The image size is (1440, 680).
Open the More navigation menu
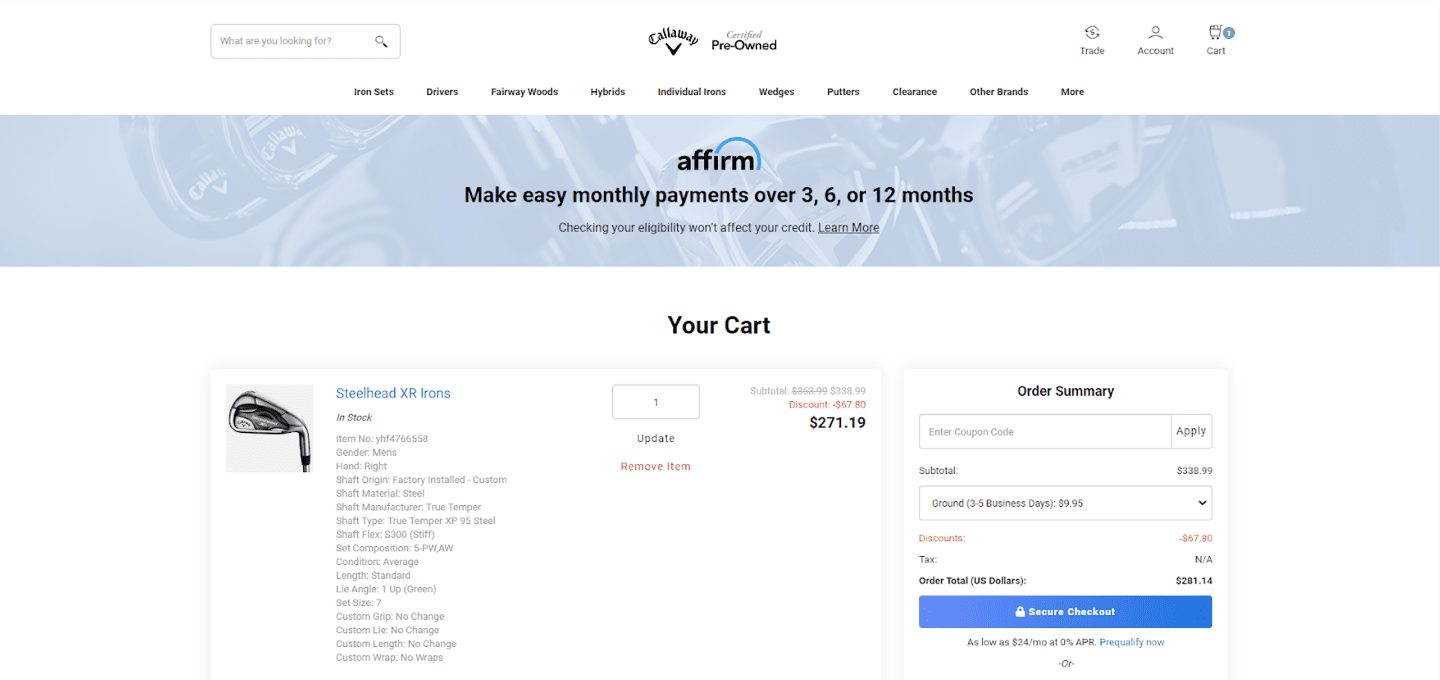tap(1072, 92)
